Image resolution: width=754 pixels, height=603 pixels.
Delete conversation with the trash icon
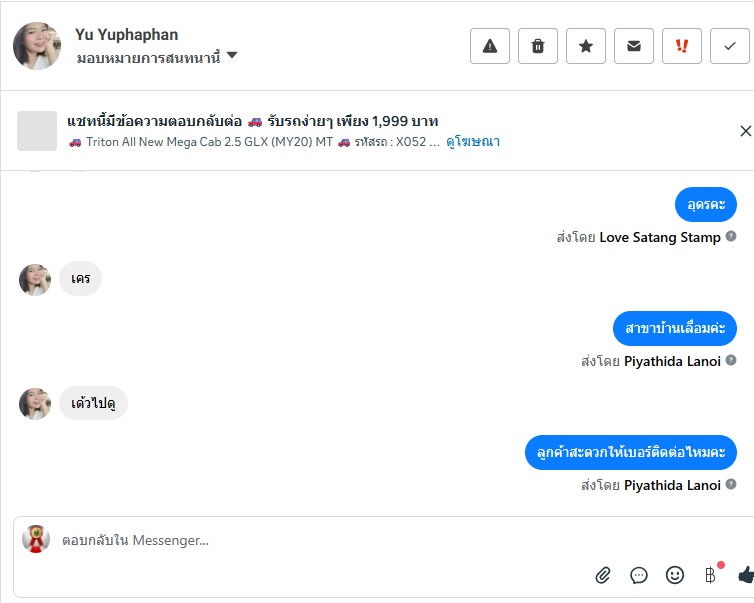(538, 46)
